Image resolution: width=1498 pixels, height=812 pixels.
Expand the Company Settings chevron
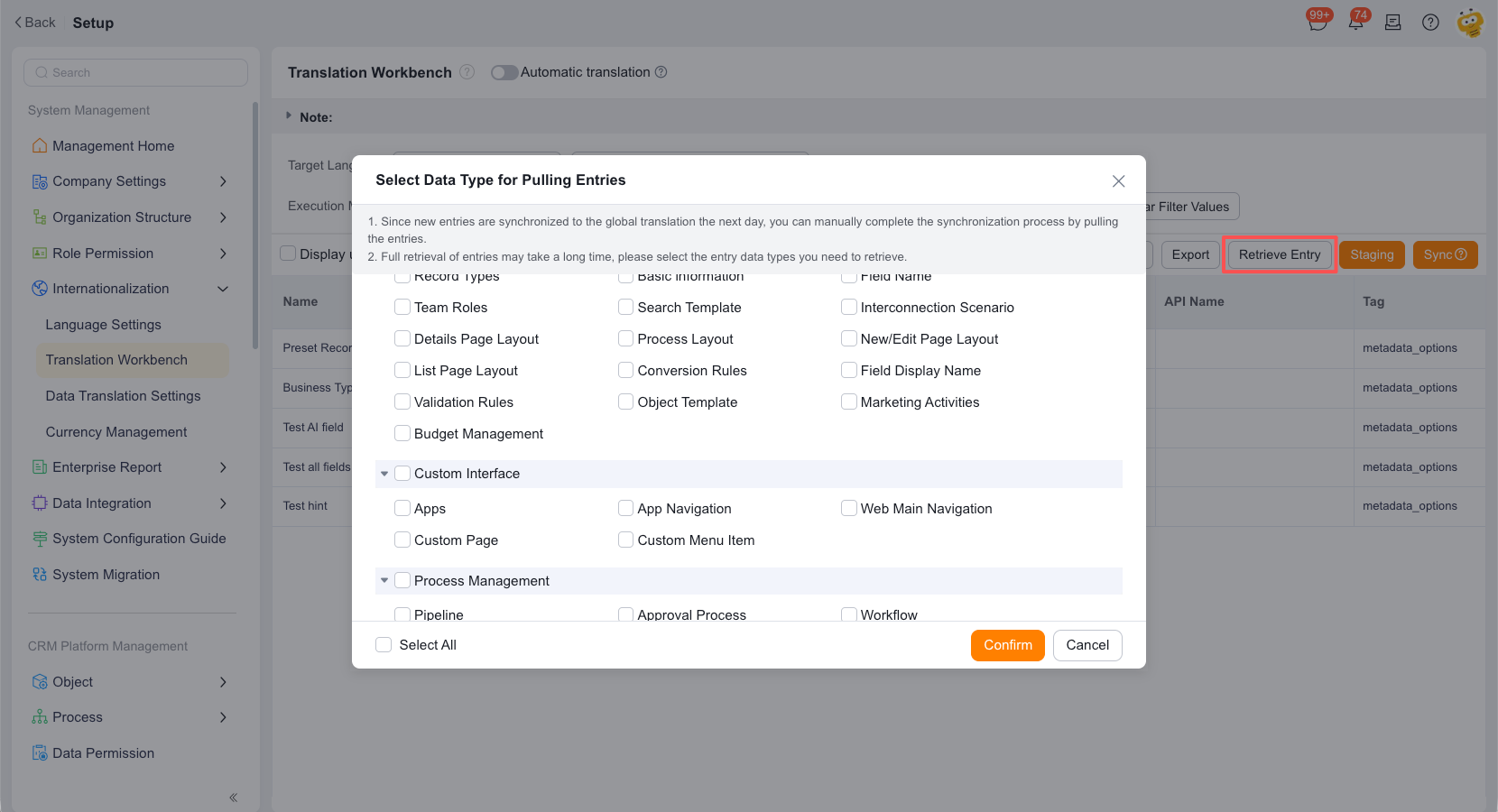click(x=223, y=181)
